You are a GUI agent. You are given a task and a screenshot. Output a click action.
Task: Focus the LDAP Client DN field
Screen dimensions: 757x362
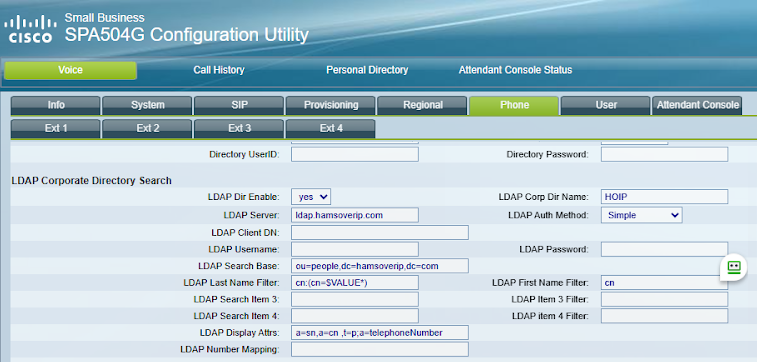coord(380,232)
